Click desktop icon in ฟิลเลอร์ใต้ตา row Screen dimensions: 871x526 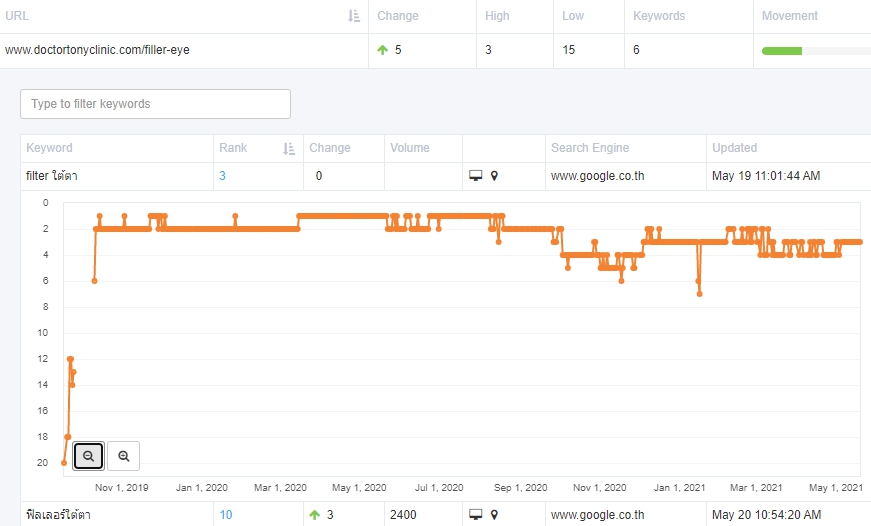coord(475,514)
